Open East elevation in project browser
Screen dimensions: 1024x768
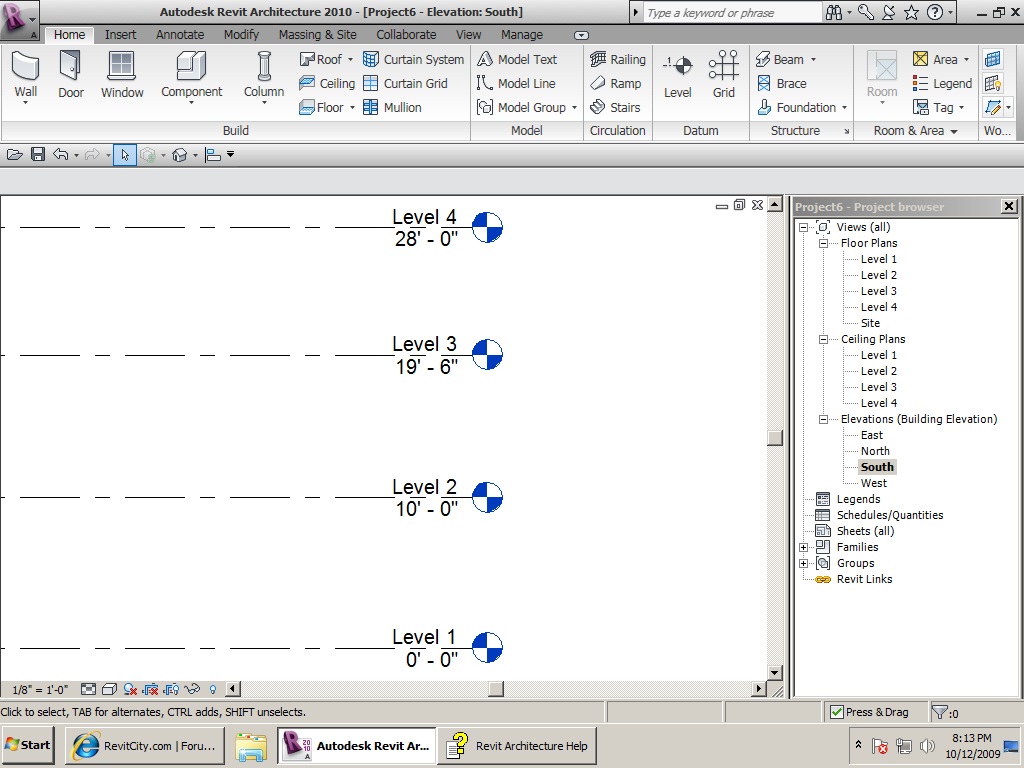coord(871,435)
